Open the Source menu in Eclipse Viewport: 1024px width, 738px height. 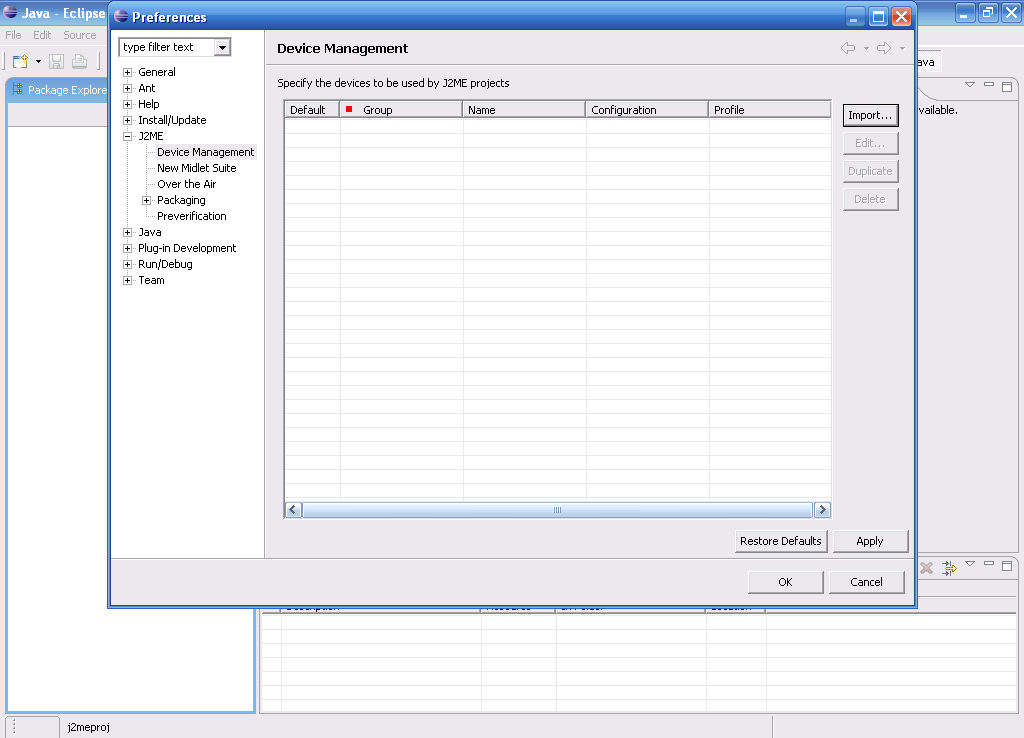click(80, 35)
